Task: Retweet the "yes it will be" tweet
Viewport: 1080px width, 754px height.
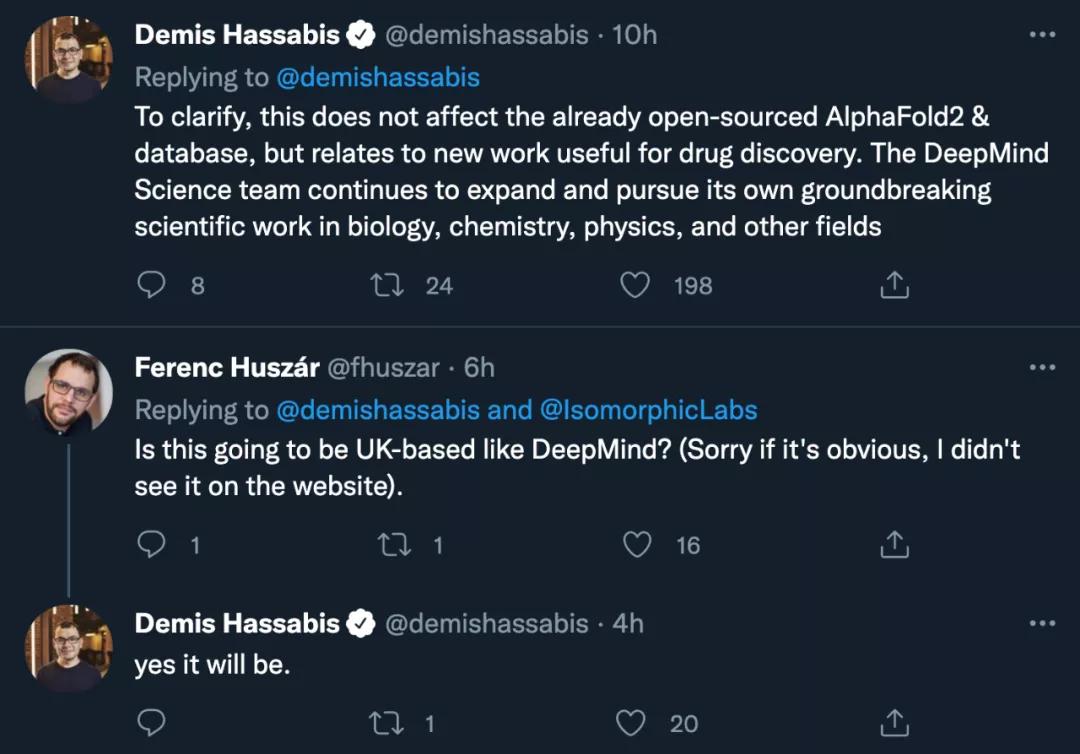Action: coord(383,723)
